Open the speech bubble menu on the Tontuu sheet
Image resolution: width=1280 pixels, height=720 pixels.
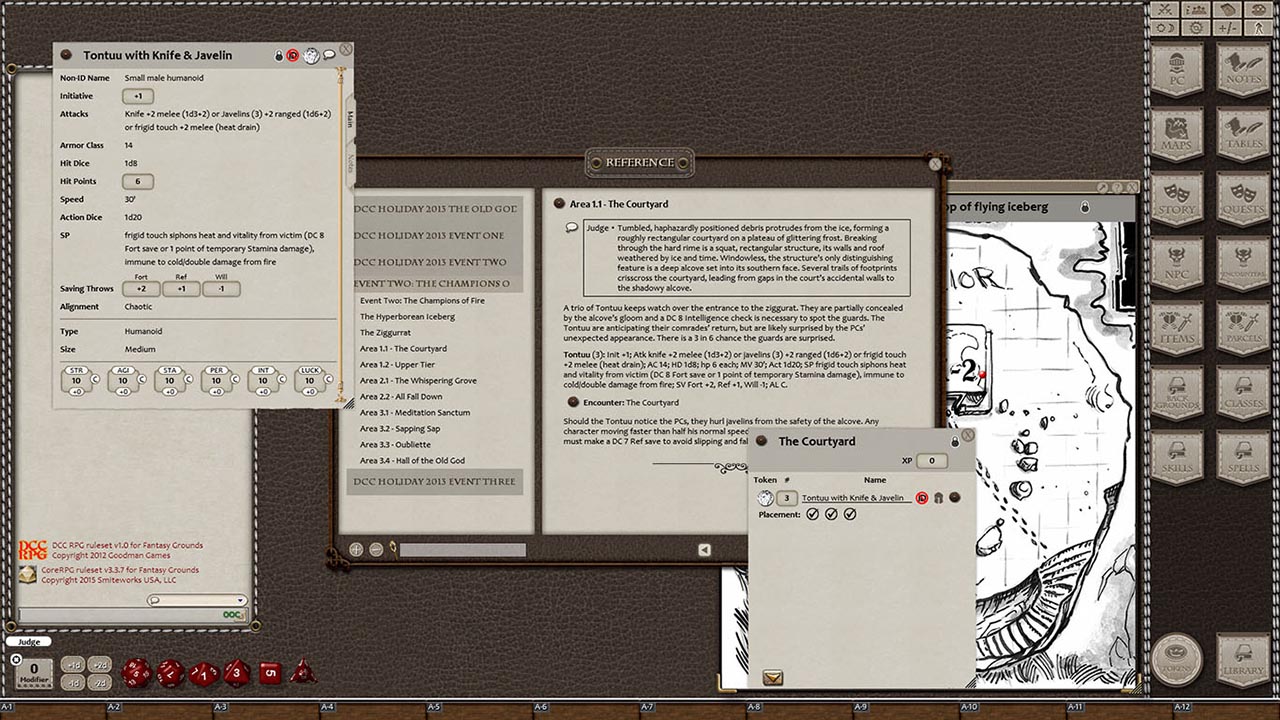coord(329,54)
